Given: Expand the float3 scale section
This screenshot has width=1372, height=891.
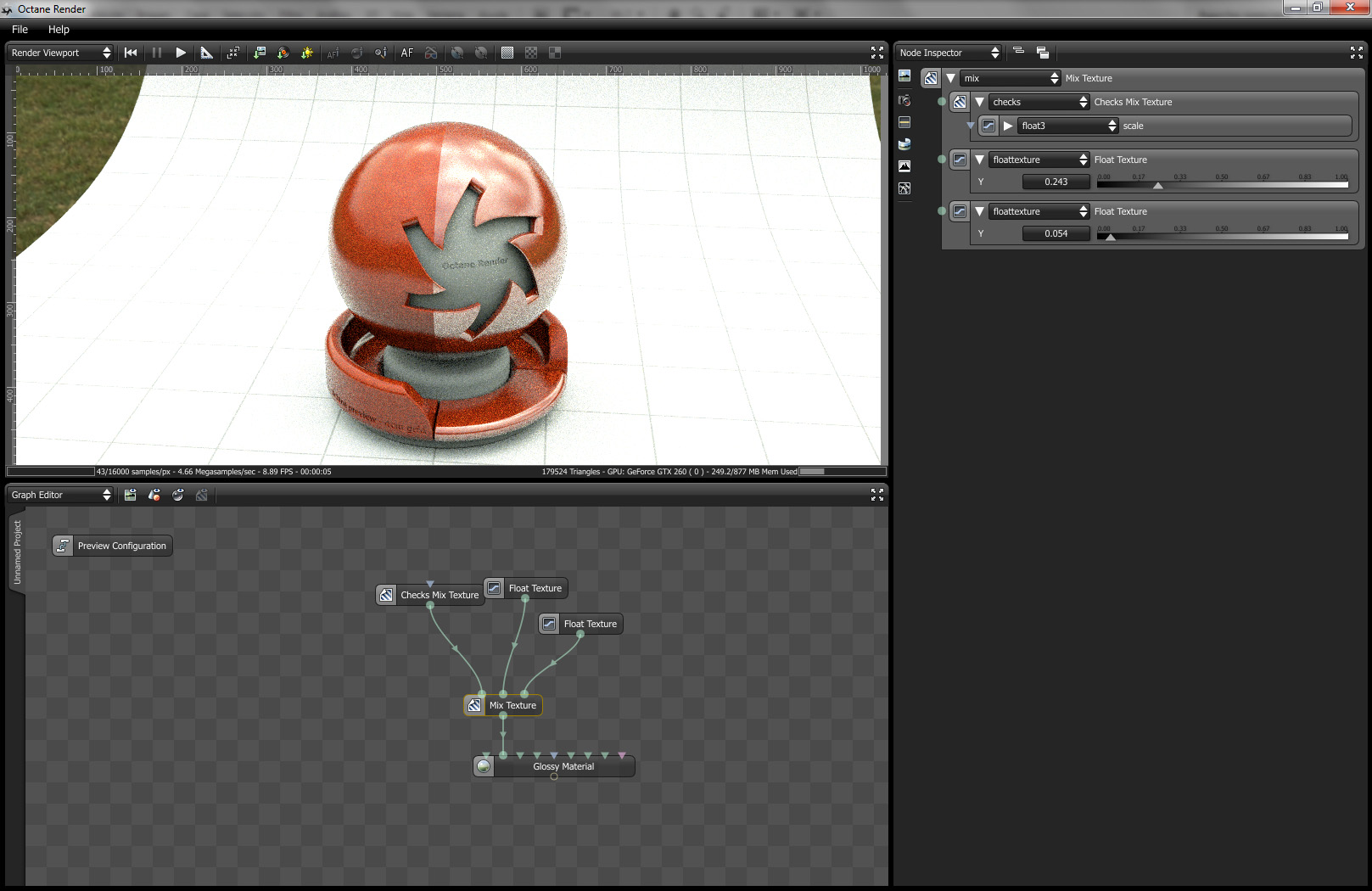Looking at the screenshot, I should click(x=1008, y=126).
